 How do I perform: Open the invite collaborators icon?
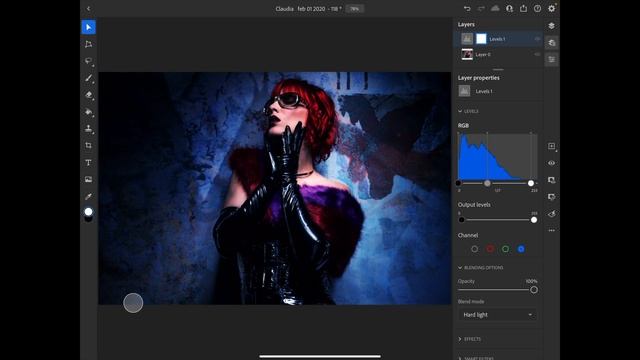[x=509, y=9]
